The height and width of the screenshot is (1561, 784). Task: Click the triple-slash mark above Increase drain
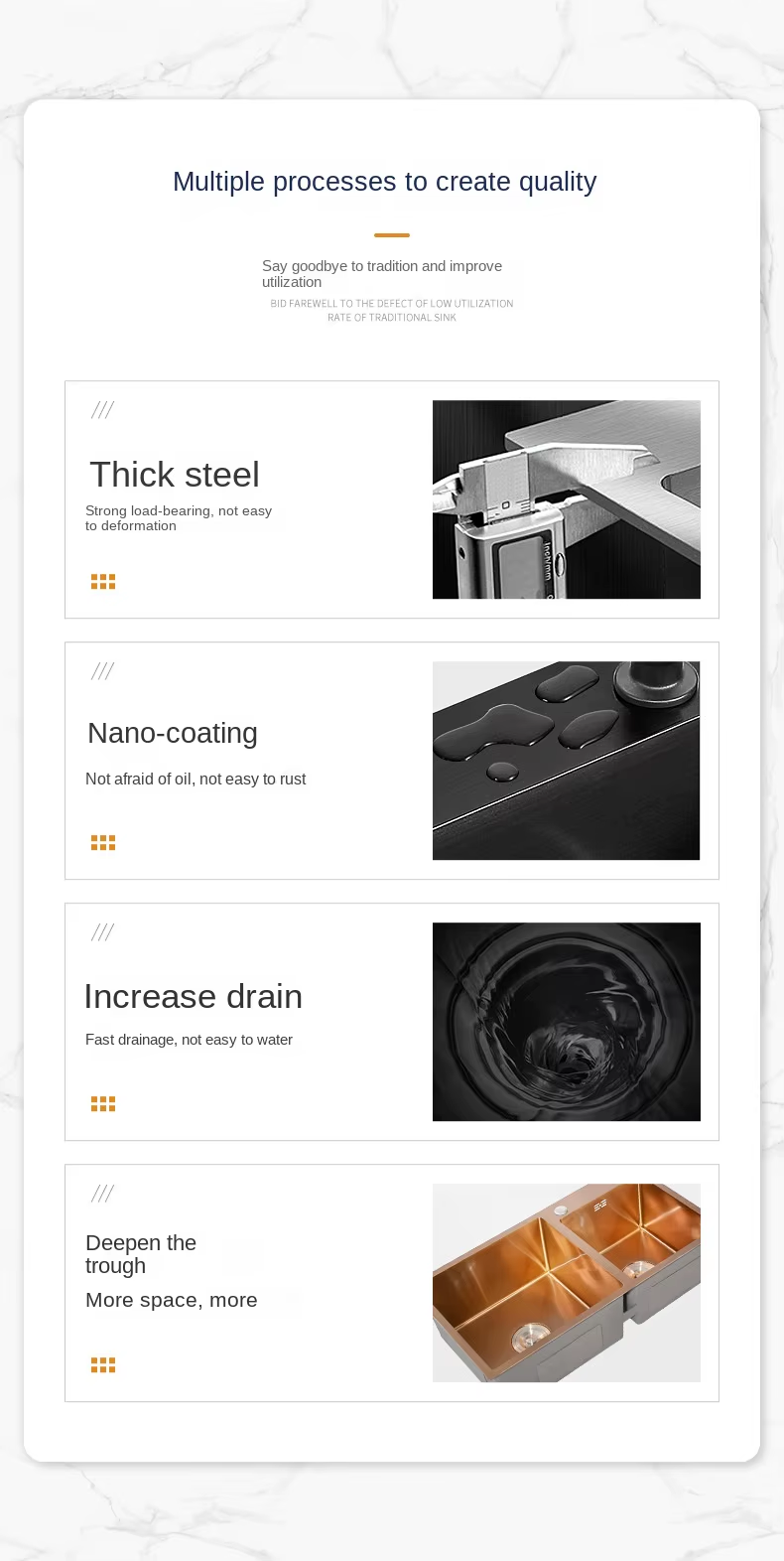point(102,932)
